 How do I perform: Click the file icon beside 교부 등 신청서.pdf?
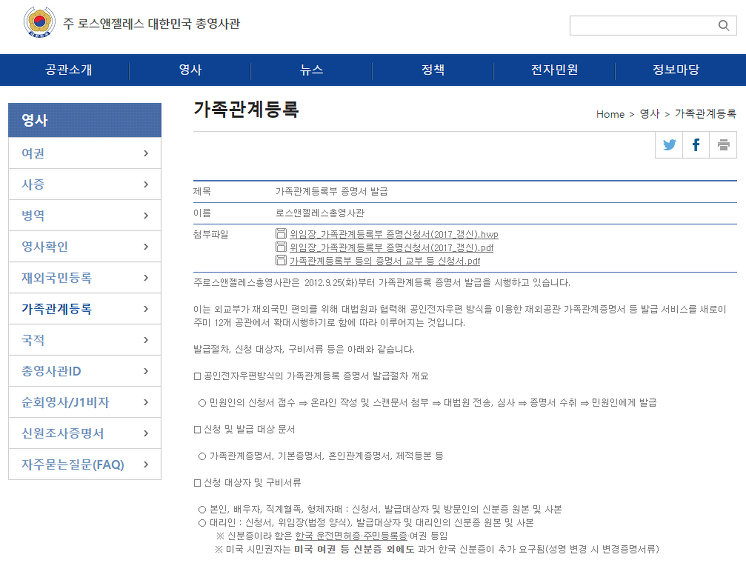click(281, 260)
